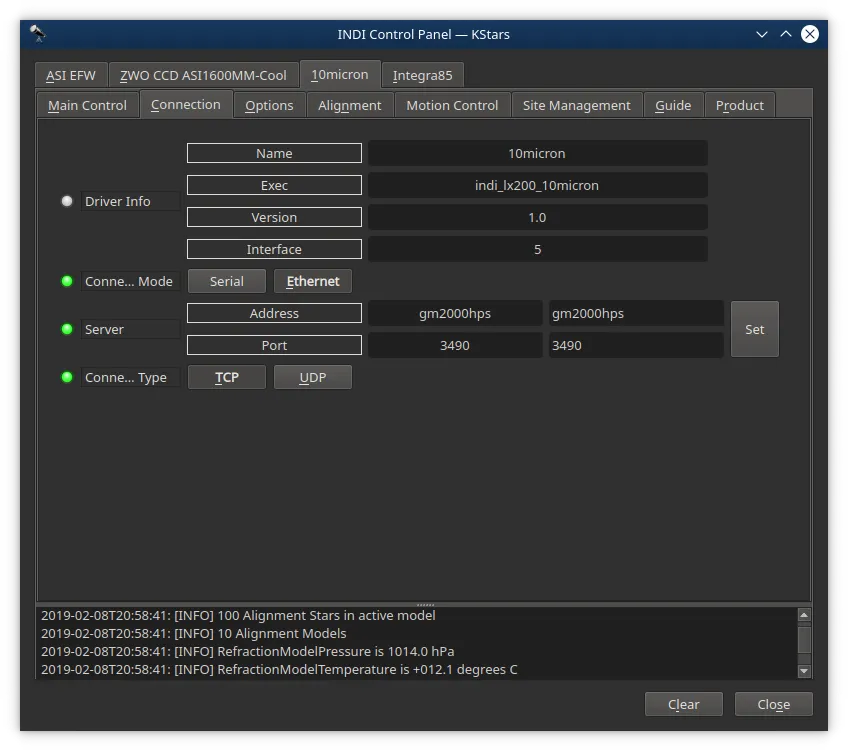Clear the log messages
The height and width of the screenshot is (751, 848).
pos(684,705)
